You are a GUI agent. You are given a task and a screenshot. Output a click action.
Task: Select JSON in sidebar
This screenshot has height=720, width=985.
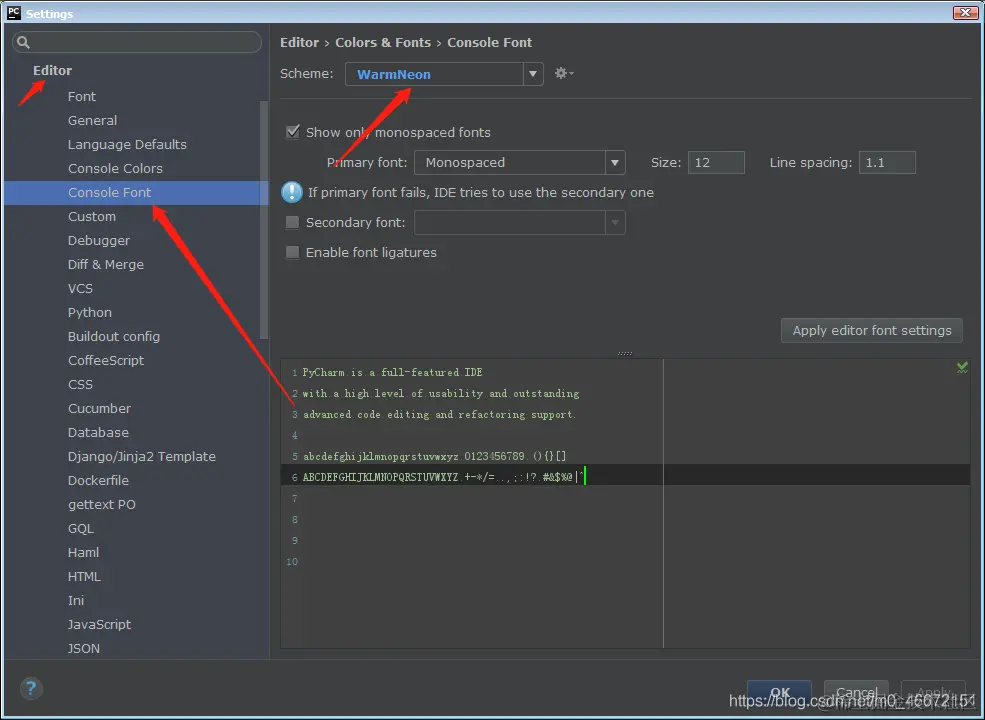click(84, 648)
